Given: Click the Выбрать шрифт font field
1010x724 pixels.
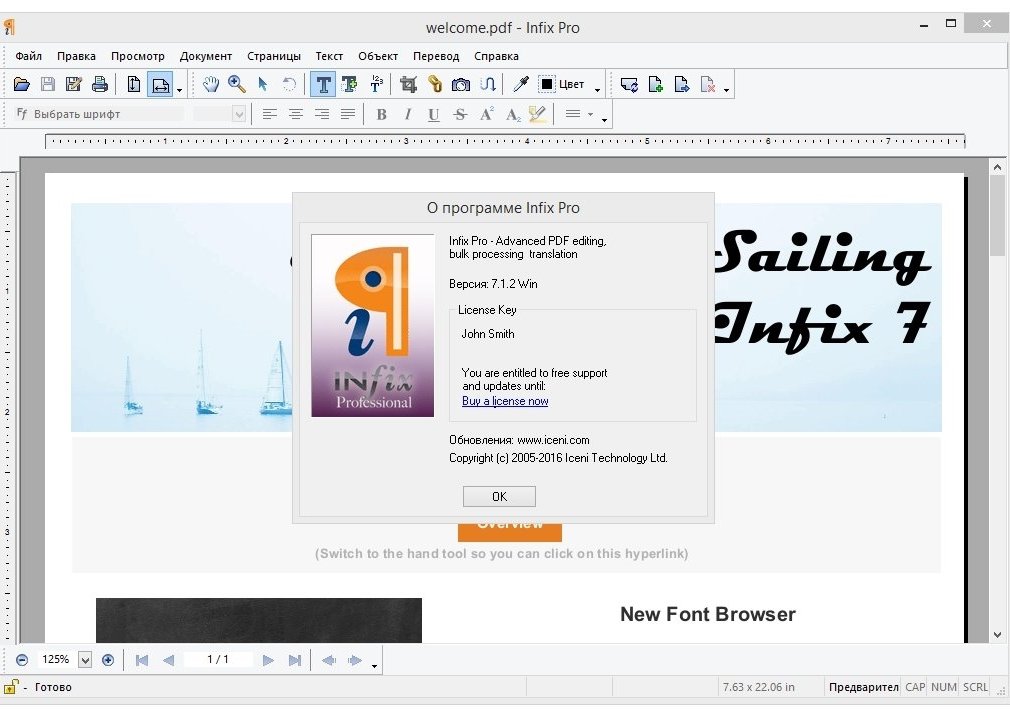Looking at the screenshot, I should pyautogui.click(x=99, y=114).
